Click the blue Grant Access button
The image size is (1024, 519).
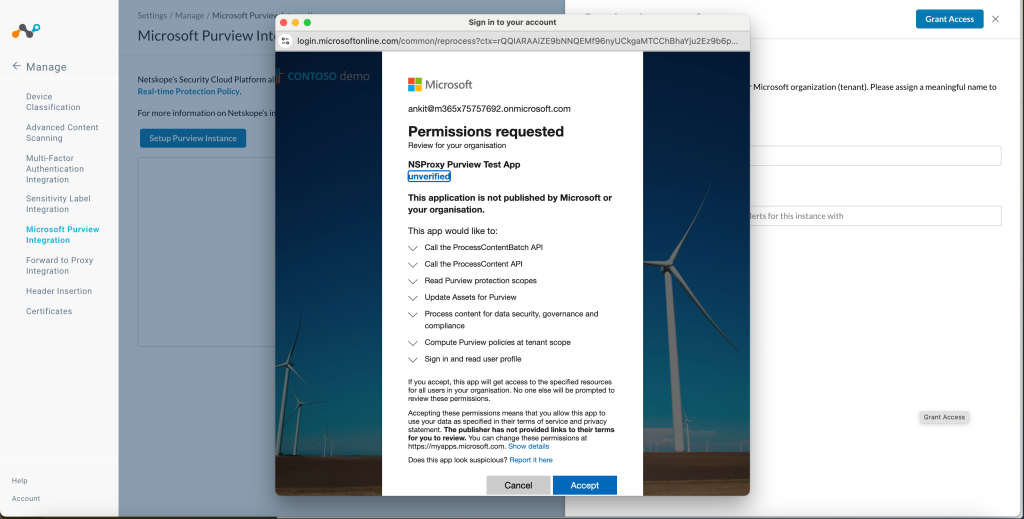[x=950, y=19]
